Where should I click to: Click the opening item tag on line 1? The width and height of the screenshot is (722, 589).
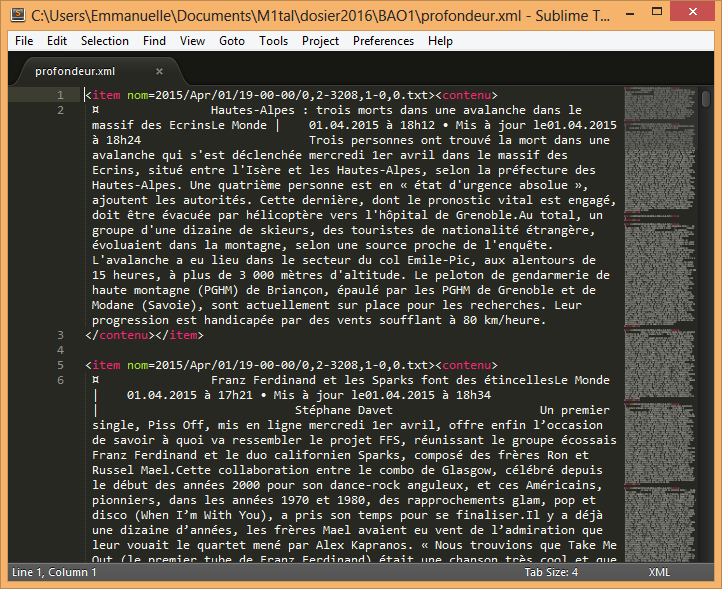106,95
